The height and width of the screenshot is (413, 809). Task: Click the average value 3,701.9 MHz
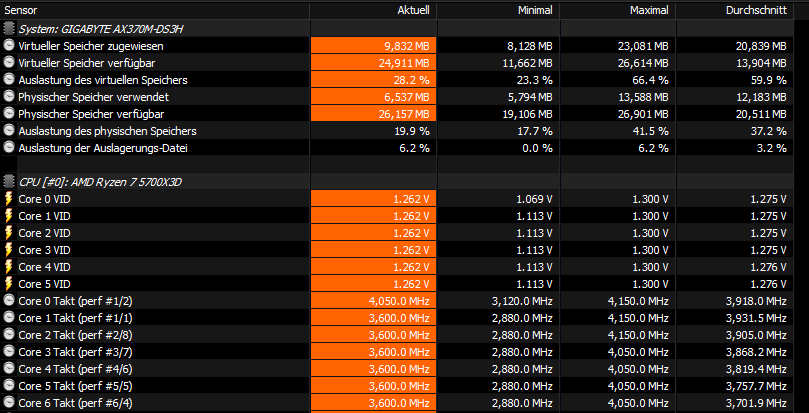(x=756, y=404)
